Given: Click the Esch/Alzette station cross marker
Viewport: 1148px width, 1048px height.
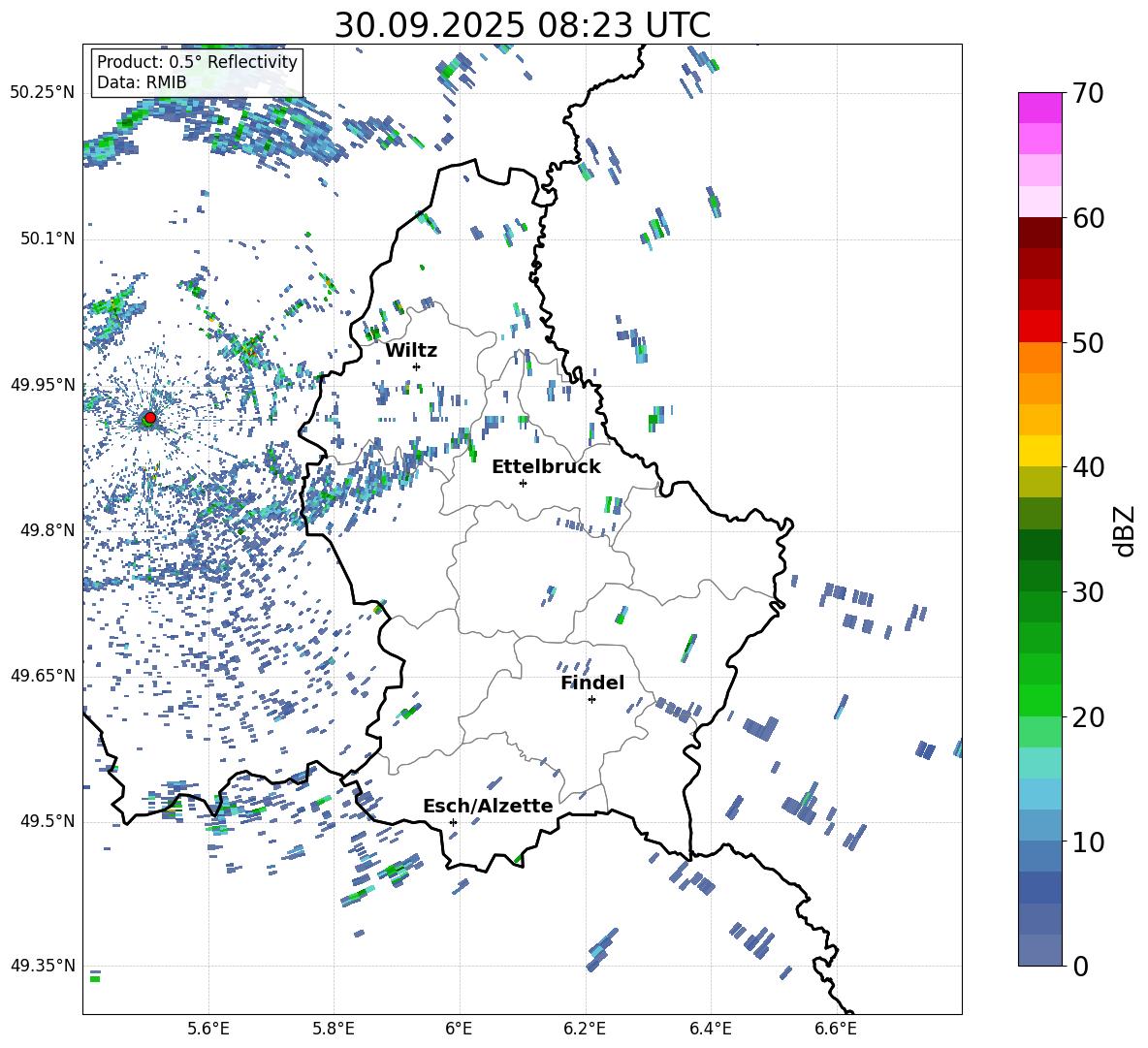Looking at the screenshot, I should pyautogui.click(x=453, y=822).
